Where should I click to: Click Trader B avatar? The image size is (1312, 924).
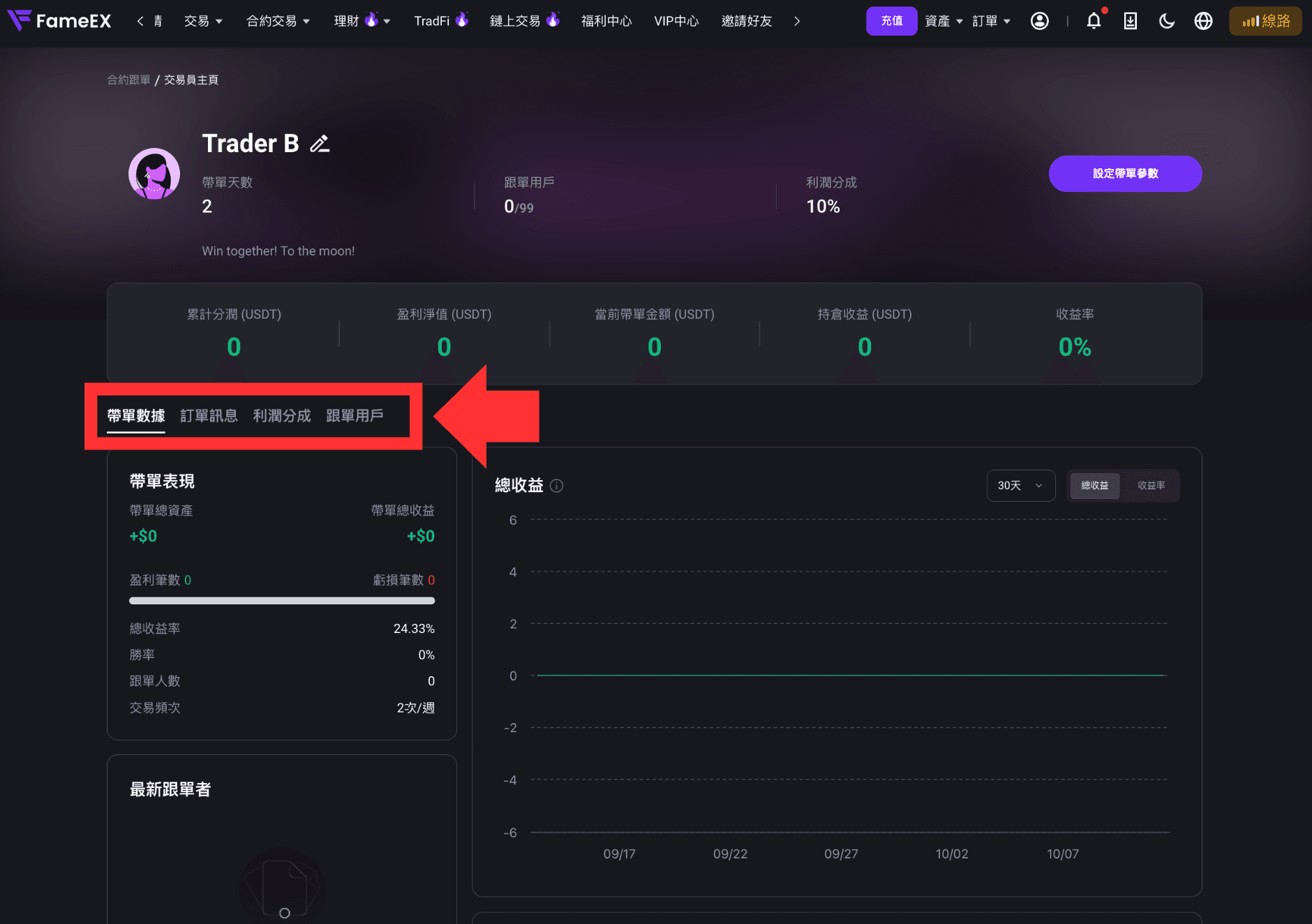(x=154, y=174)
